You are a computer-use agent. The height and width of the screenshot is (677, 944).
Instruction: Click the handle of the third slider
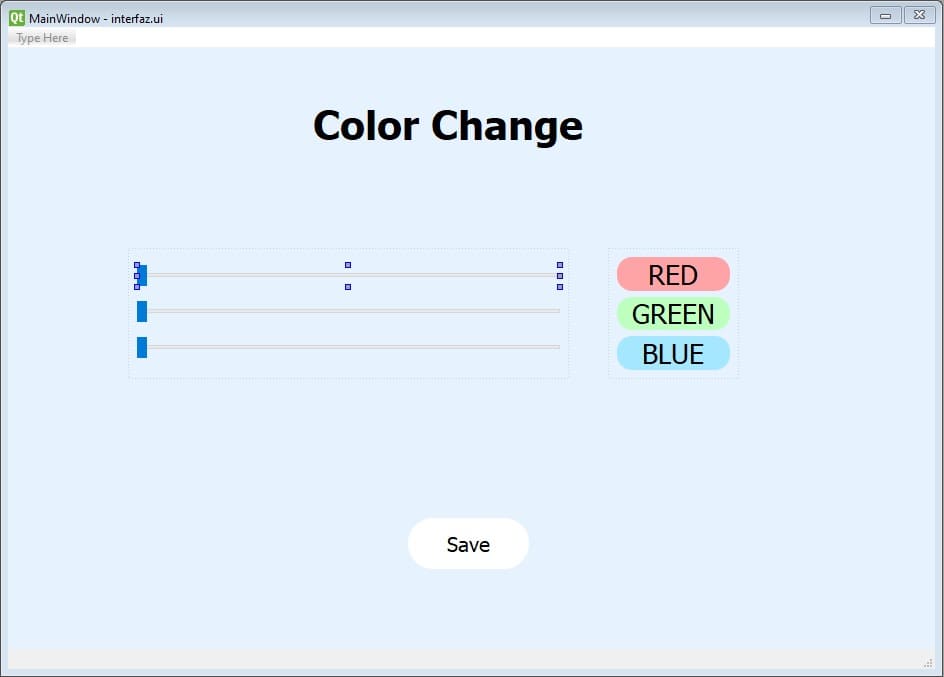pyautogui.click(x=142, y=347)
